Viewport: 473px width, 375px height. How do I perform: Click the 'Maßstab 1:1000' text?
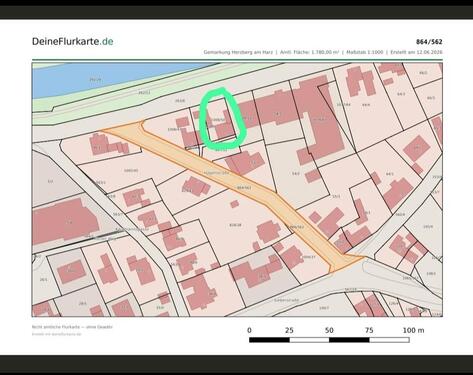(x=365, y=52)
